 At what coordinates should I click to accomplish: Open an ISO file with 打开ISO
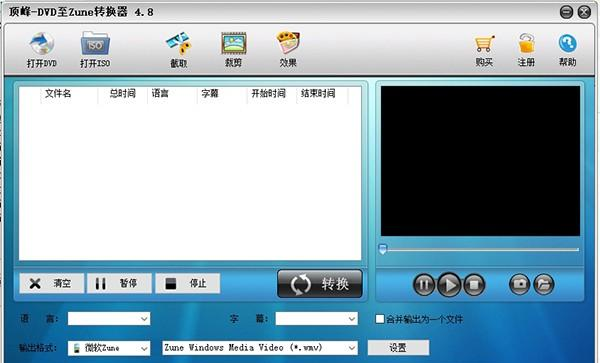[x=95, y=49]
